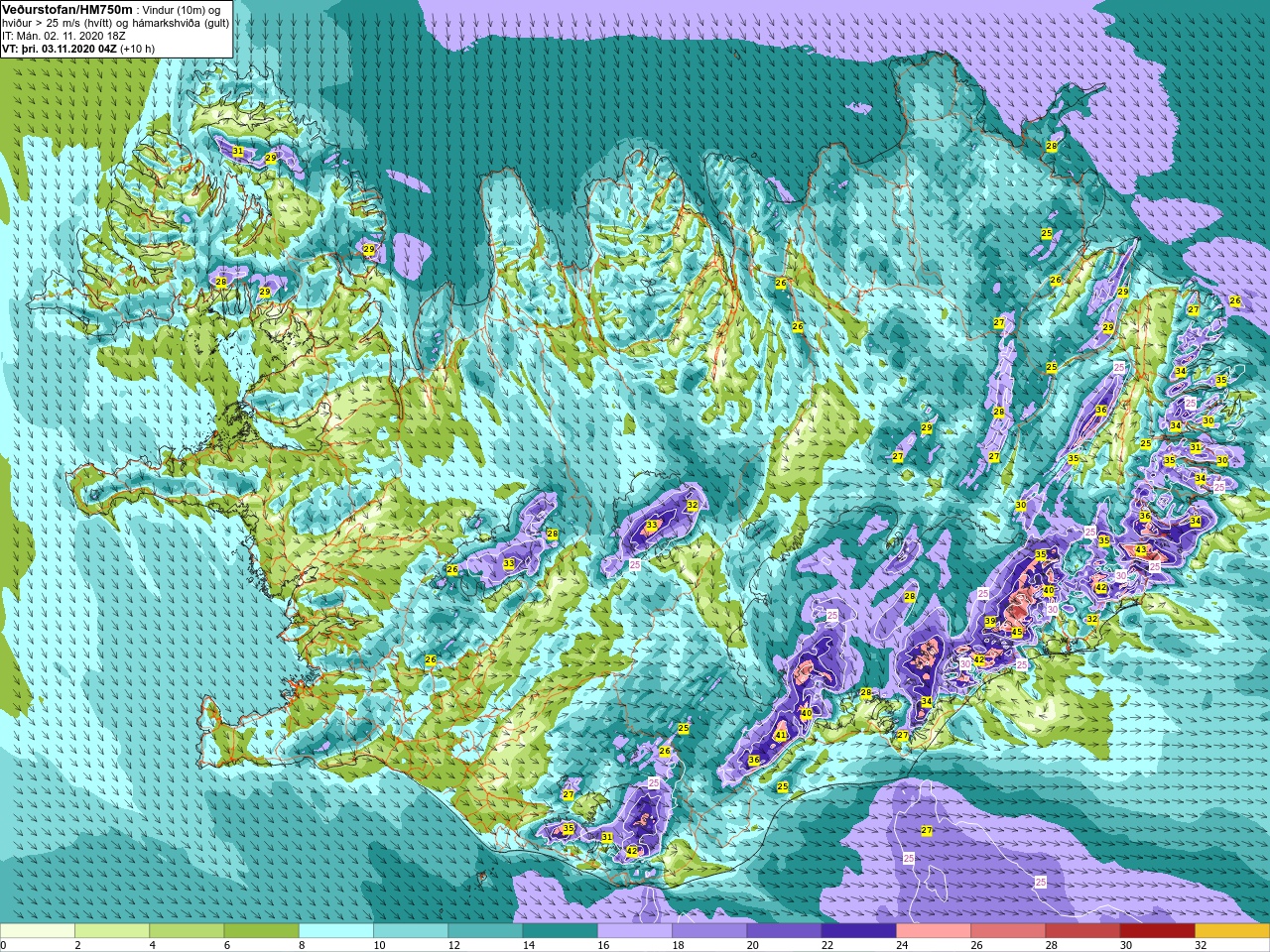This screenshot has height=952, width=1270.
Task: Click the 12–14 m/s teal legend swatch
Action: pos(485,930)
